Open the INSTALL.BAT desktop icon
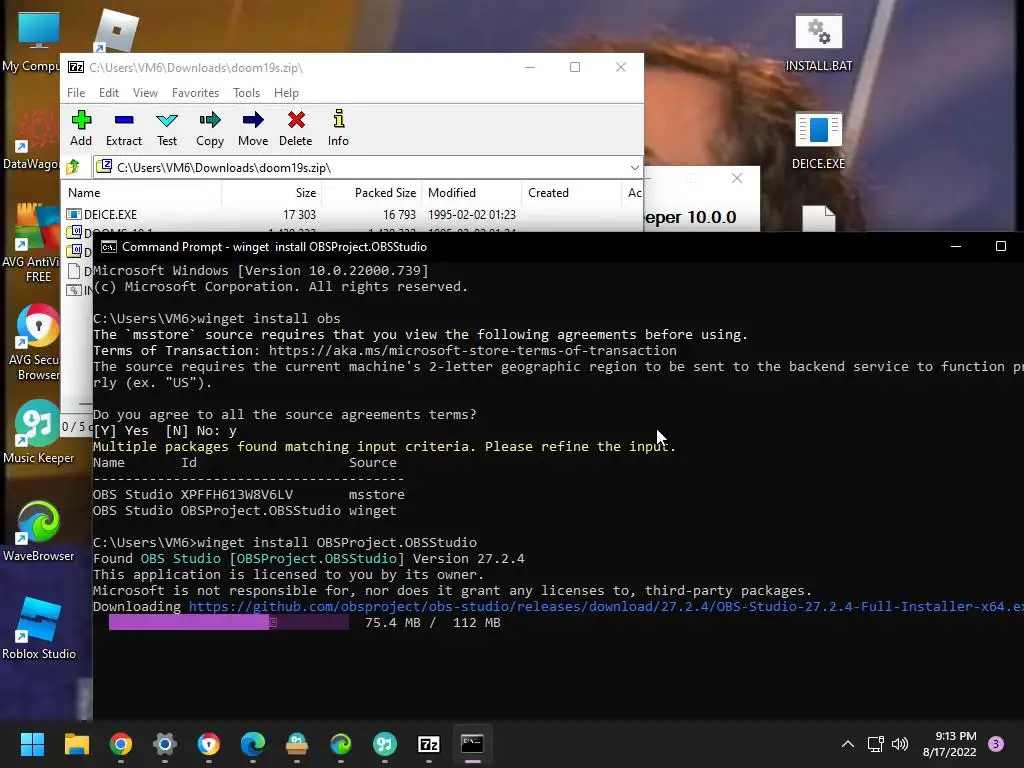This screenshot has height=768, width=1024. [x=819, y=43]
